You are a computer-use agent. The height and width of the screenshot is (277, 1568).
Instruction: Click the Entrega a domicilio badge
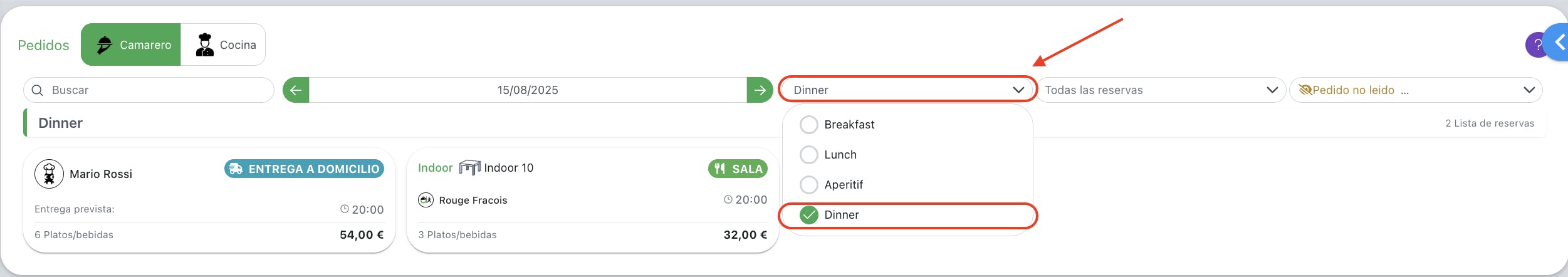(304, 169)
